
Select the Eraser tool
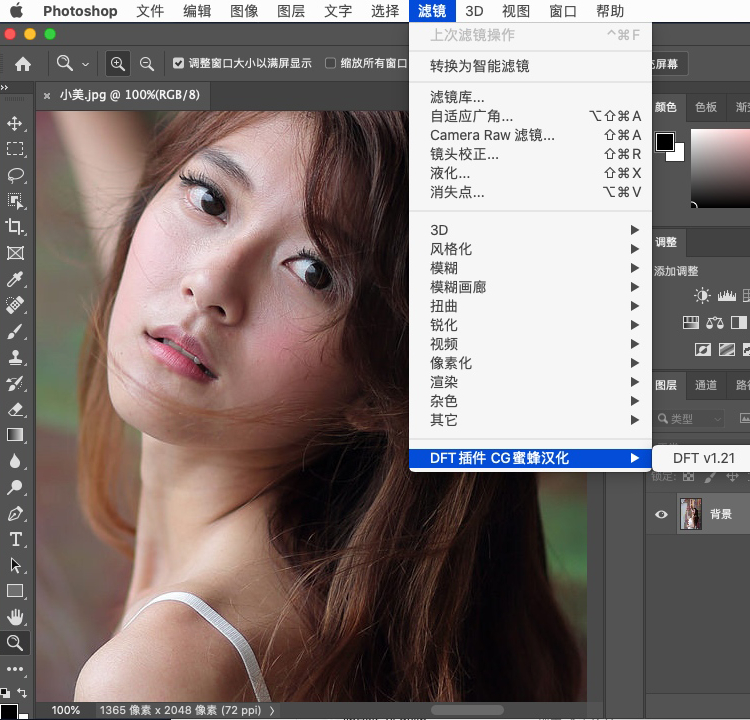(15, 409)
